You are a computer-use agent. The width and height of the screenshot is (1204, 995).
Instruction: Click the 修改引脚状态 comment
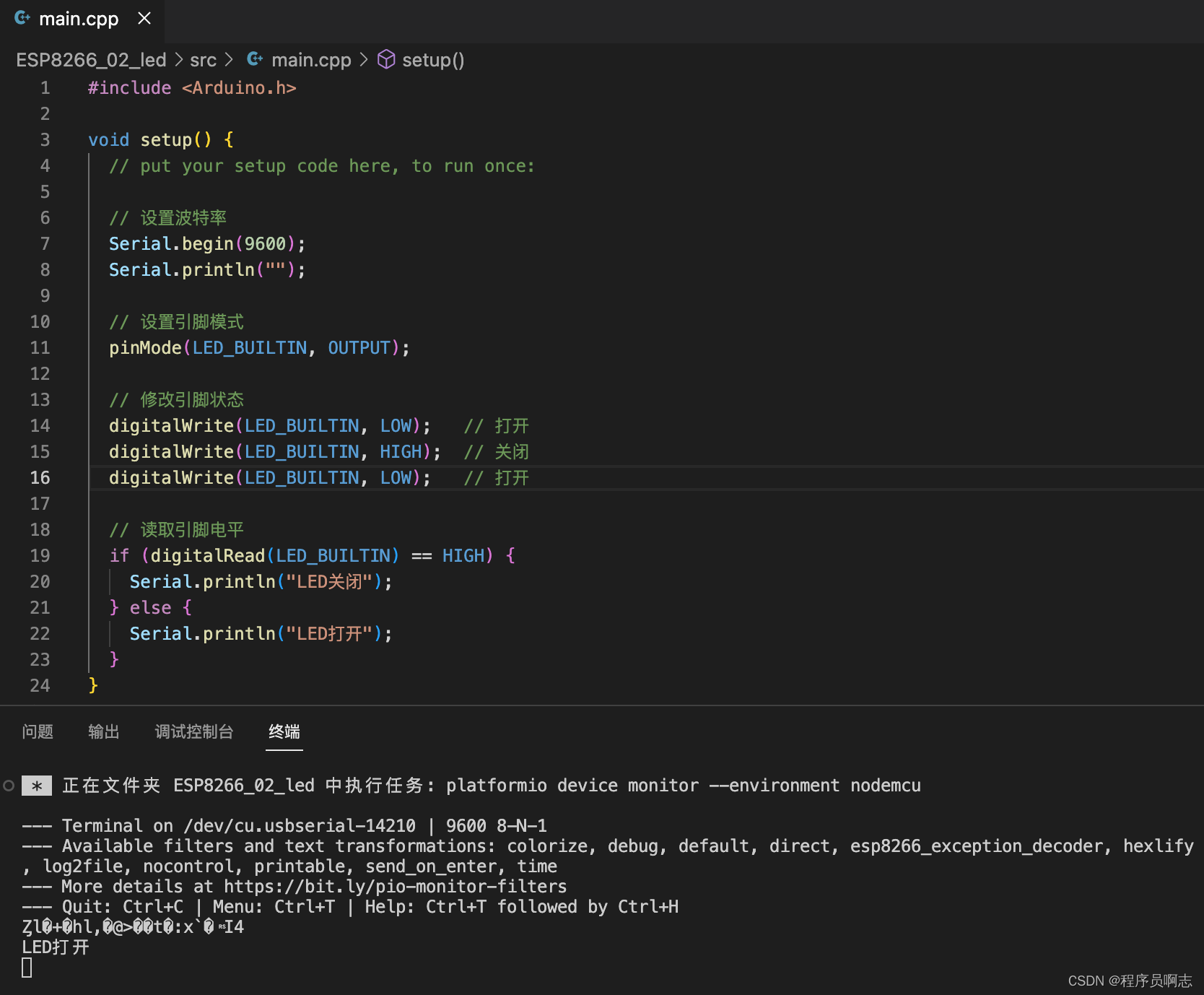tap(176, 400)
